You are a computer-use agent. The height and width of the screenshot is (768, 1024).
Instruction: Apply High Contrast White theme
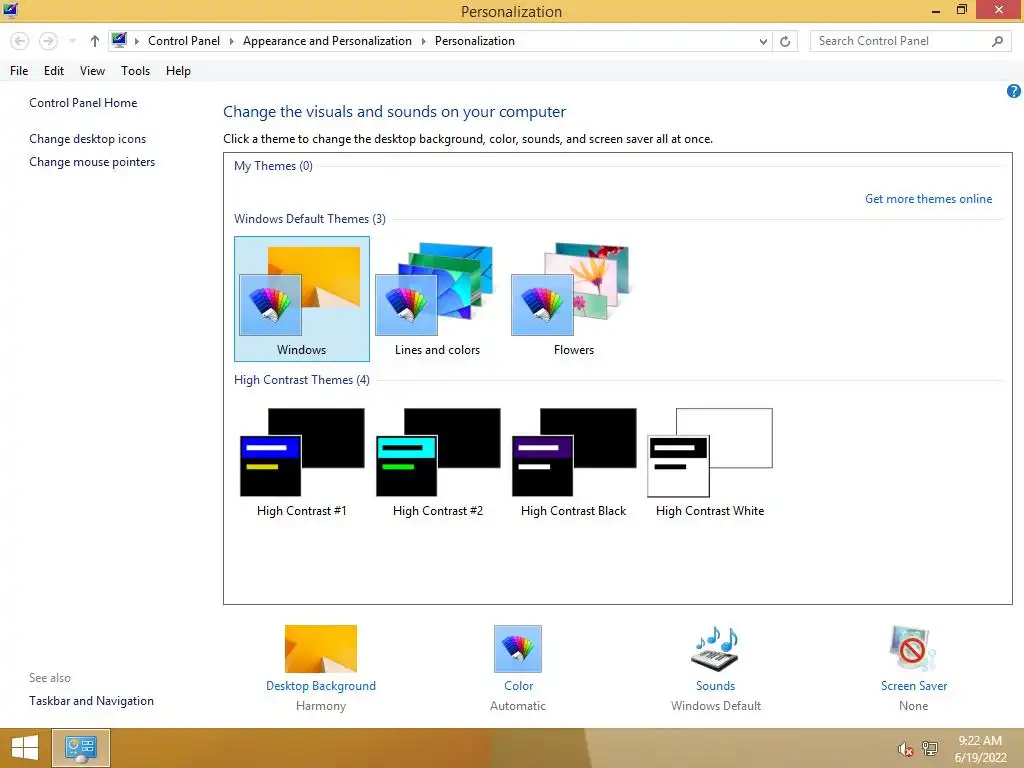tap(710, 462)
